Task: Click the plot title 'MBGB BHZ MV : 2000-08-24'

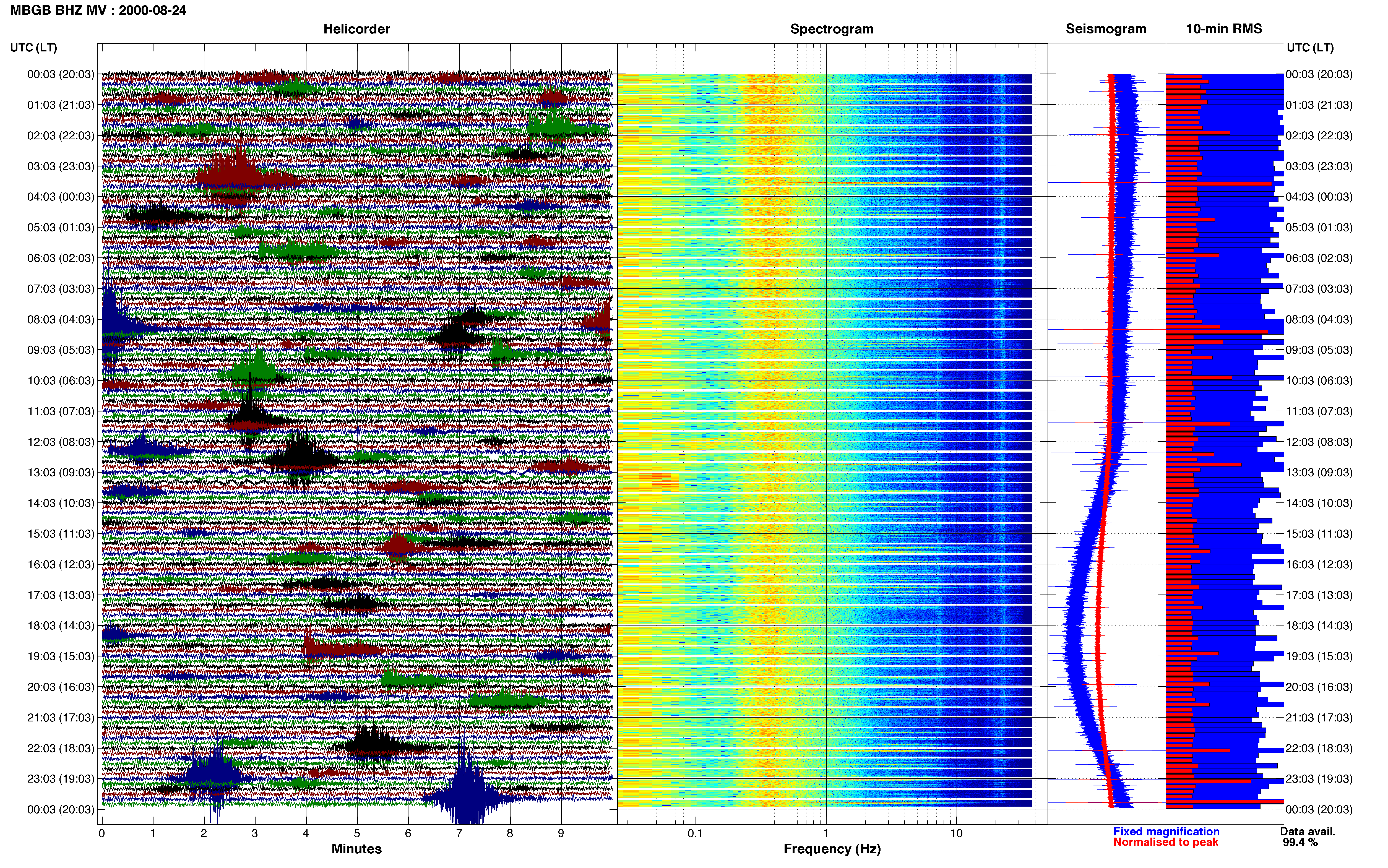Action: point(98,10)
